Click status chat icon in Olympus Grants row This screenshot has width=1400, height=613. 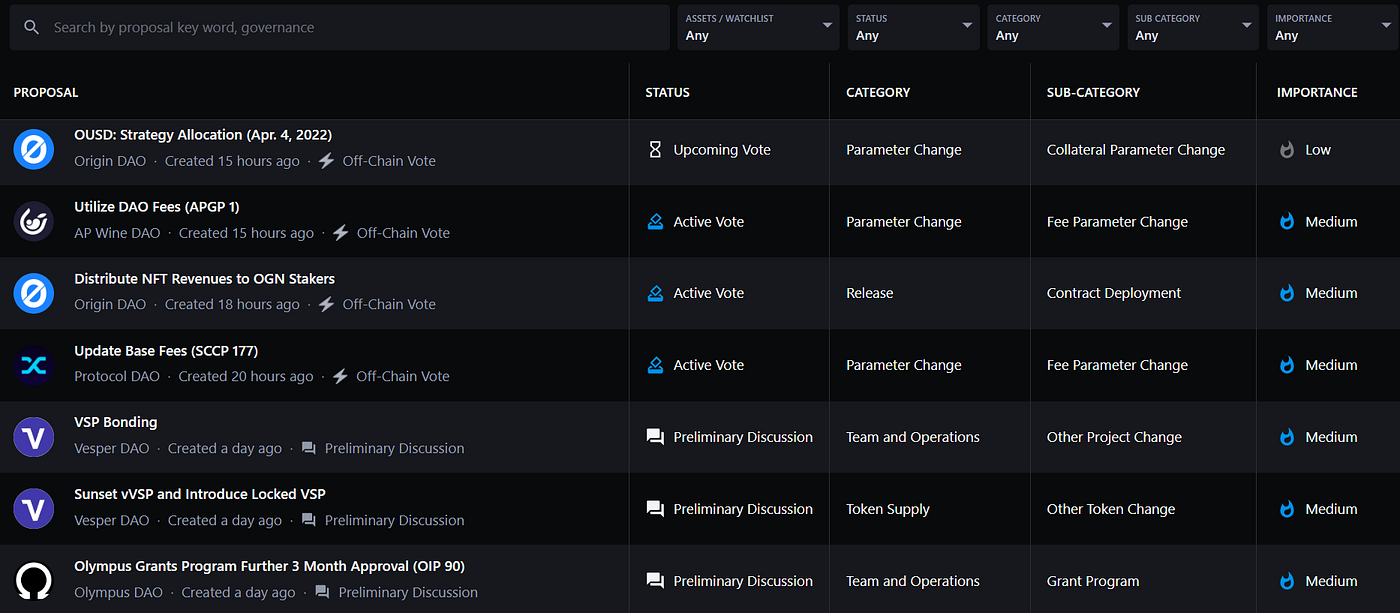[x=655, y=581]
